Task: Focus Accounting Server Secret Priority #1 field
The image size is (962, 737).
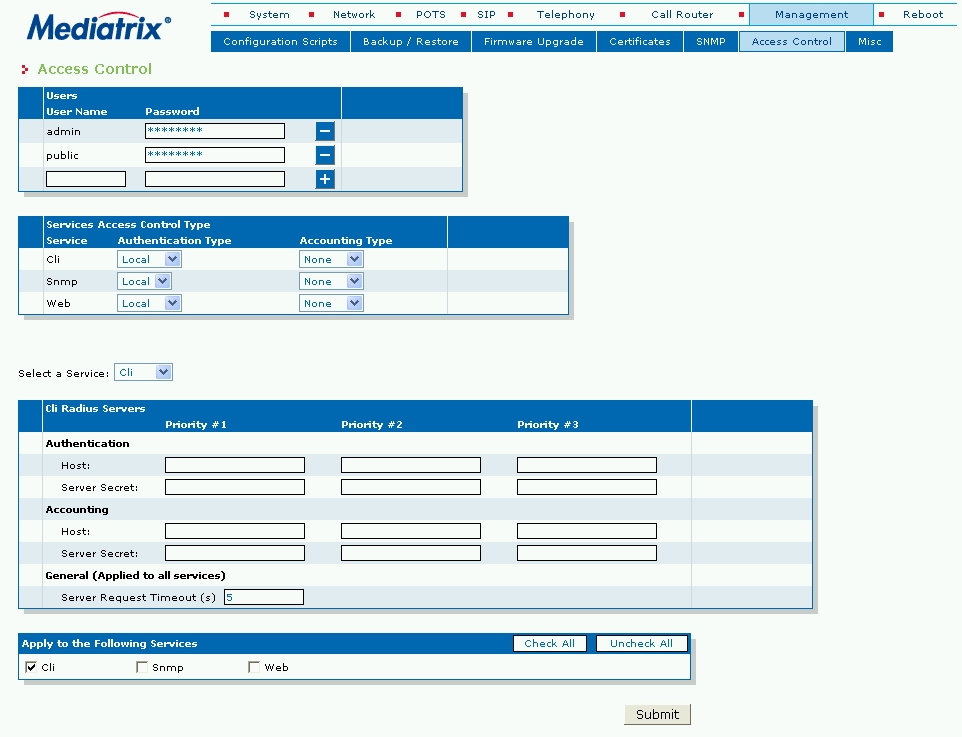Action: click(x=235, y=553)
